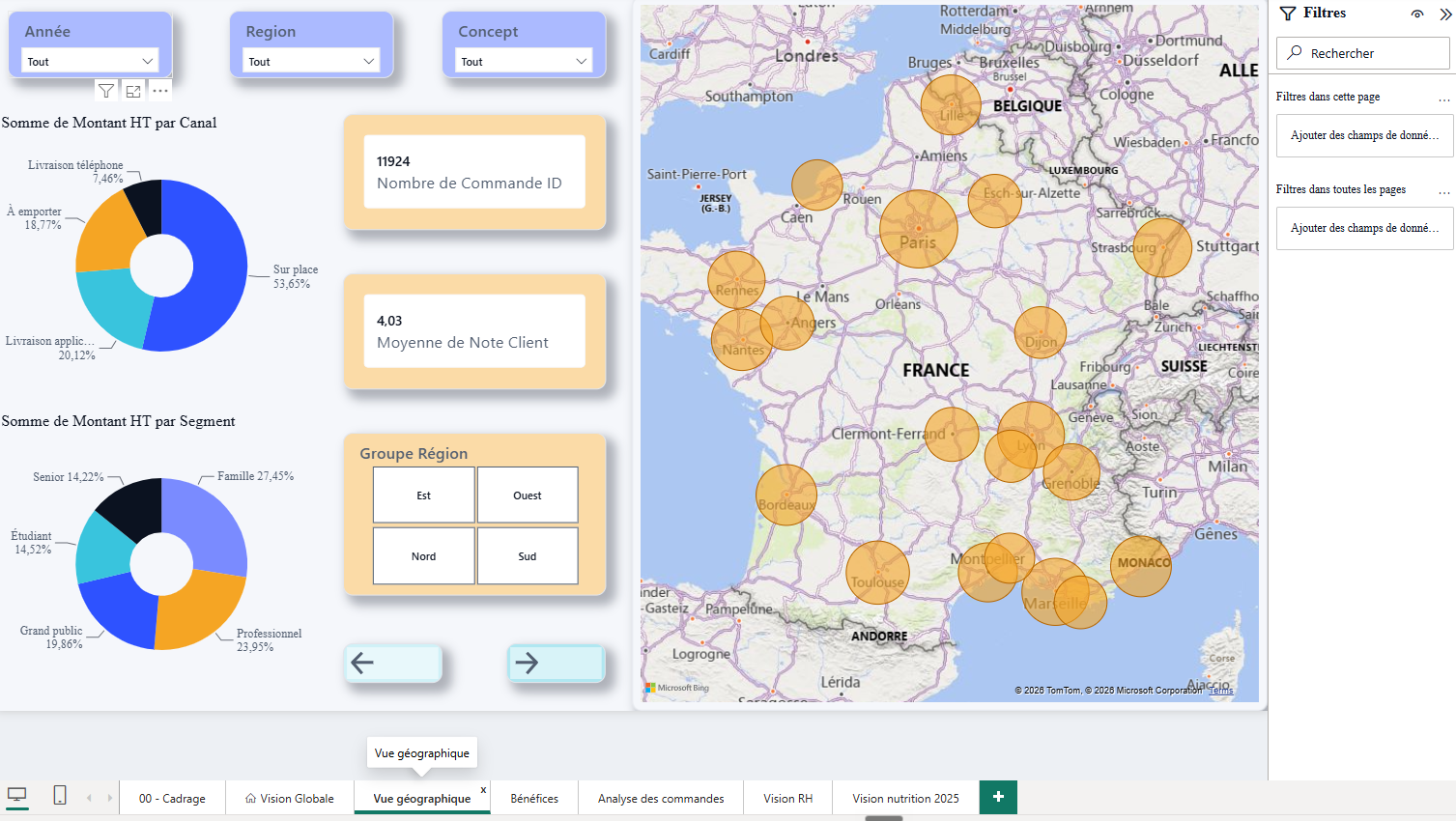Open the Region dropdown
This screenshot has height=821, width=1456.
click(311, 61)
